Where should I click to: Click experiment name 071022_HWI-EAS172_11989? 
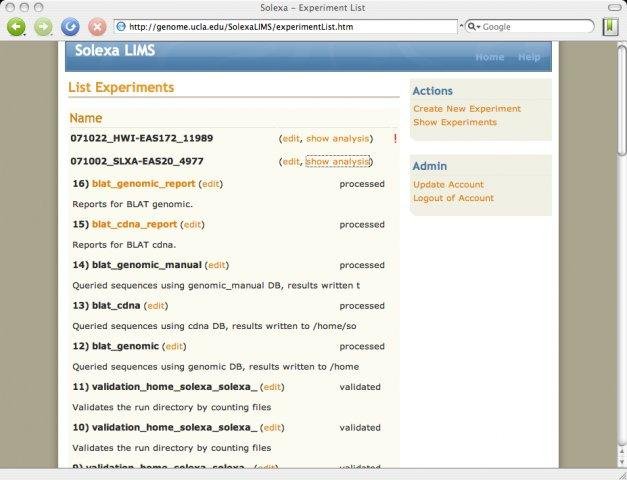[x=142, y=138]
